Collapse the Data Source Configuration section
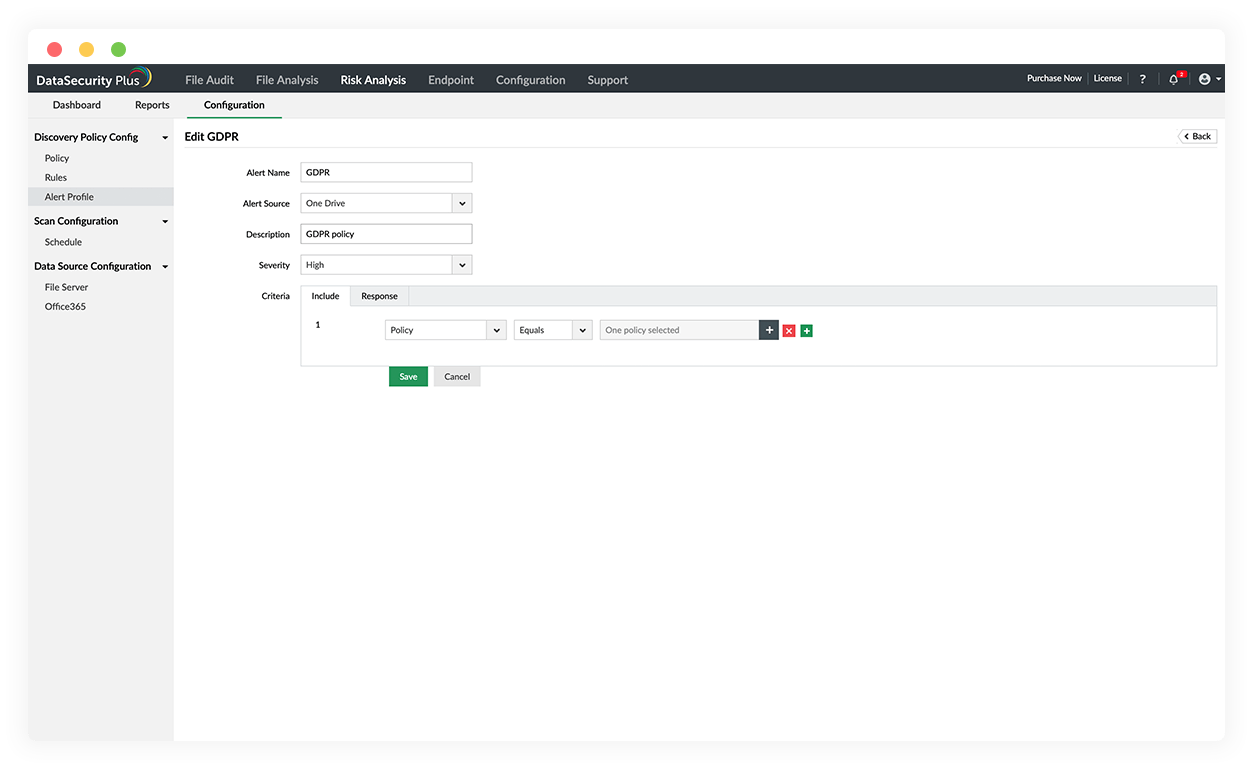 point(165,267)
